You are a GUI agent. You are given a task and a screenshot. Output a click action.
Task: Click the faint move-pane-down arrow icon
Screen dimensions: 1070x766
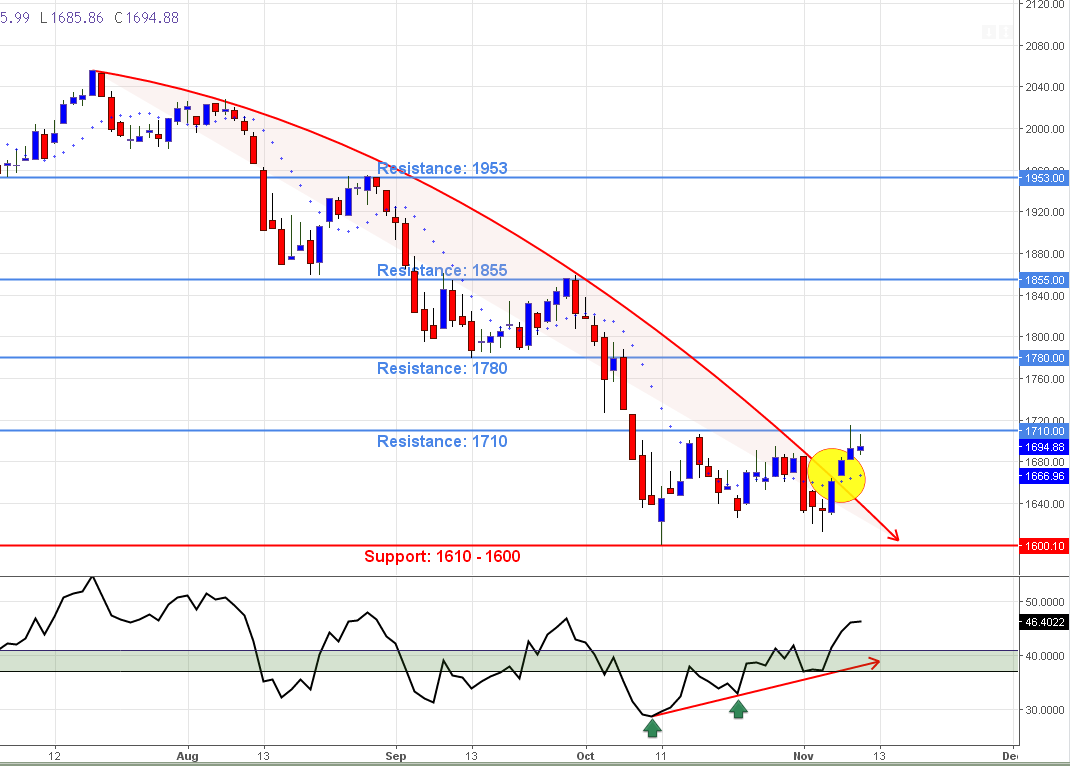989,32
